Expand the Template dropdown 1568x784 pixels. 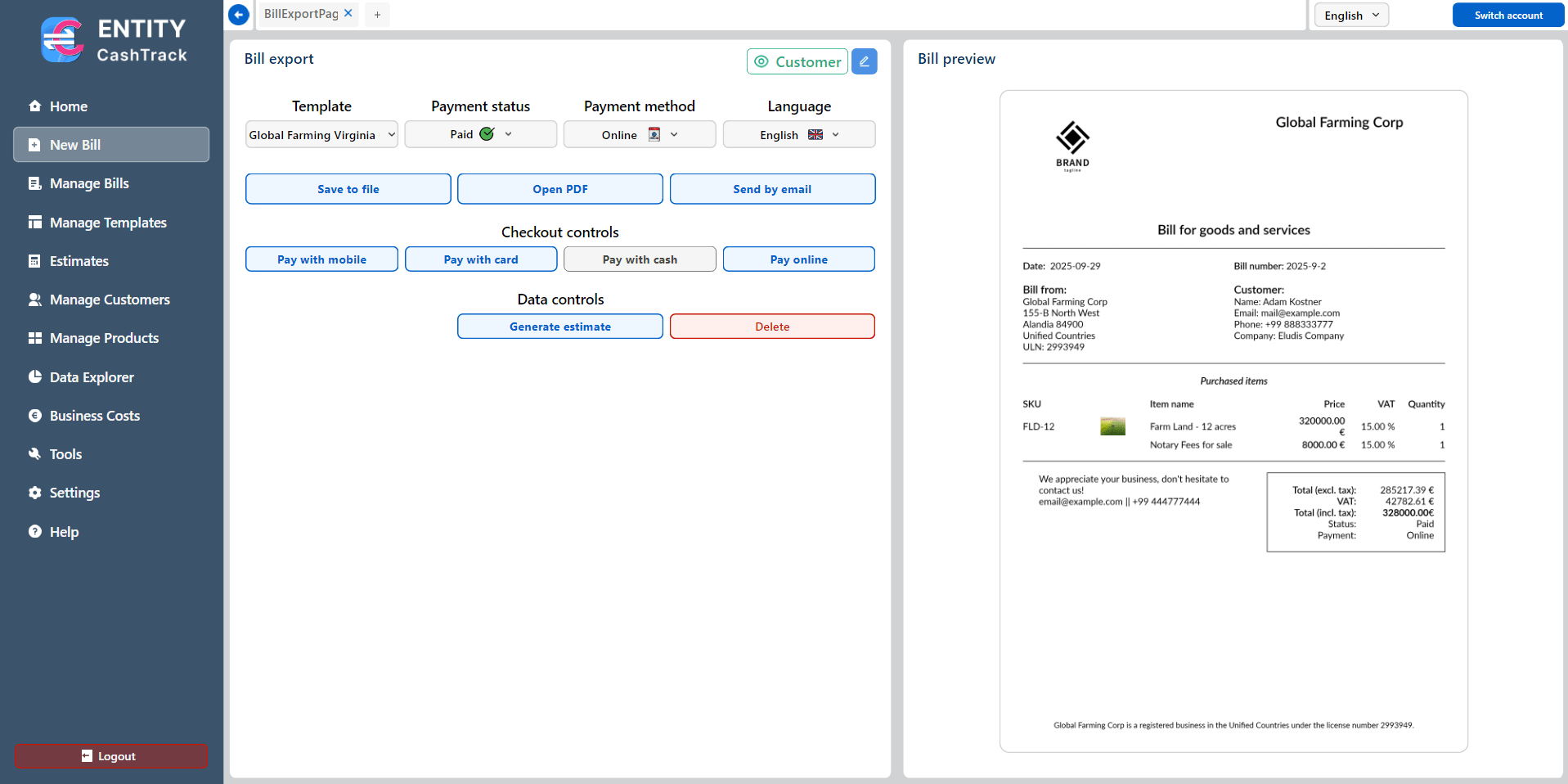(321, 135)
